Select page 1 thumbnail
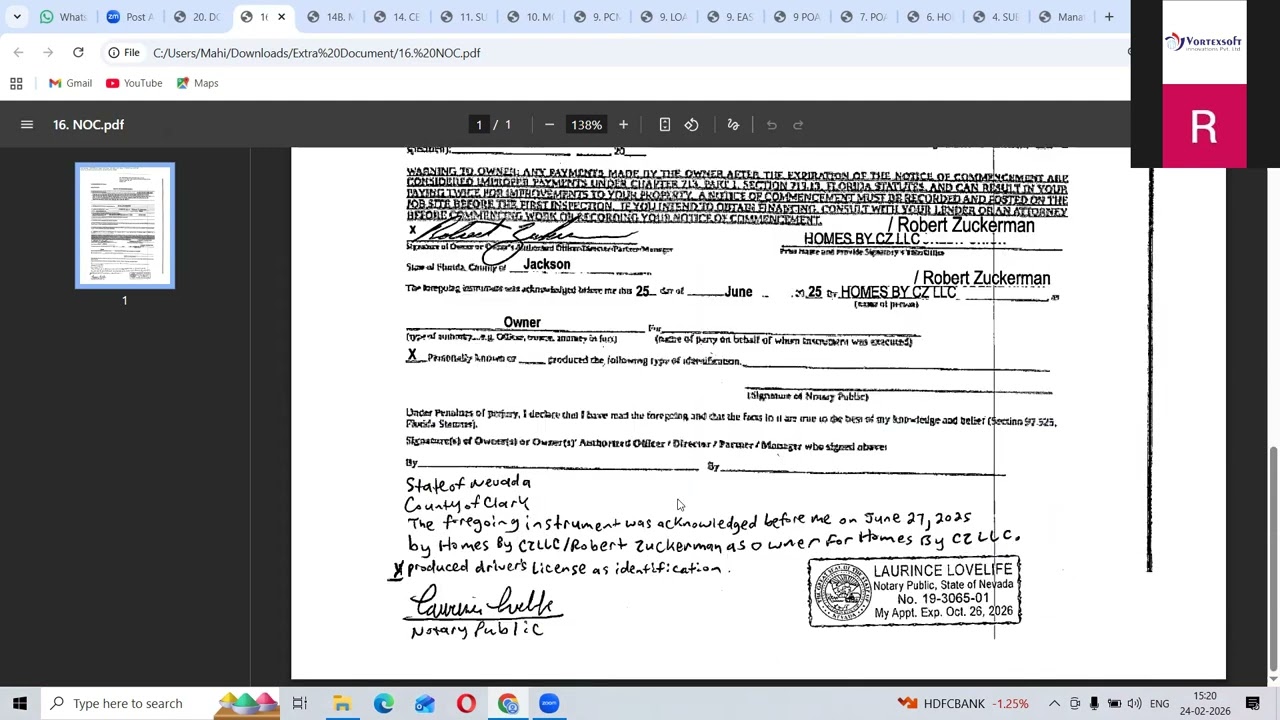Viewport: 1280px width, 720px height. click(125, 226)
